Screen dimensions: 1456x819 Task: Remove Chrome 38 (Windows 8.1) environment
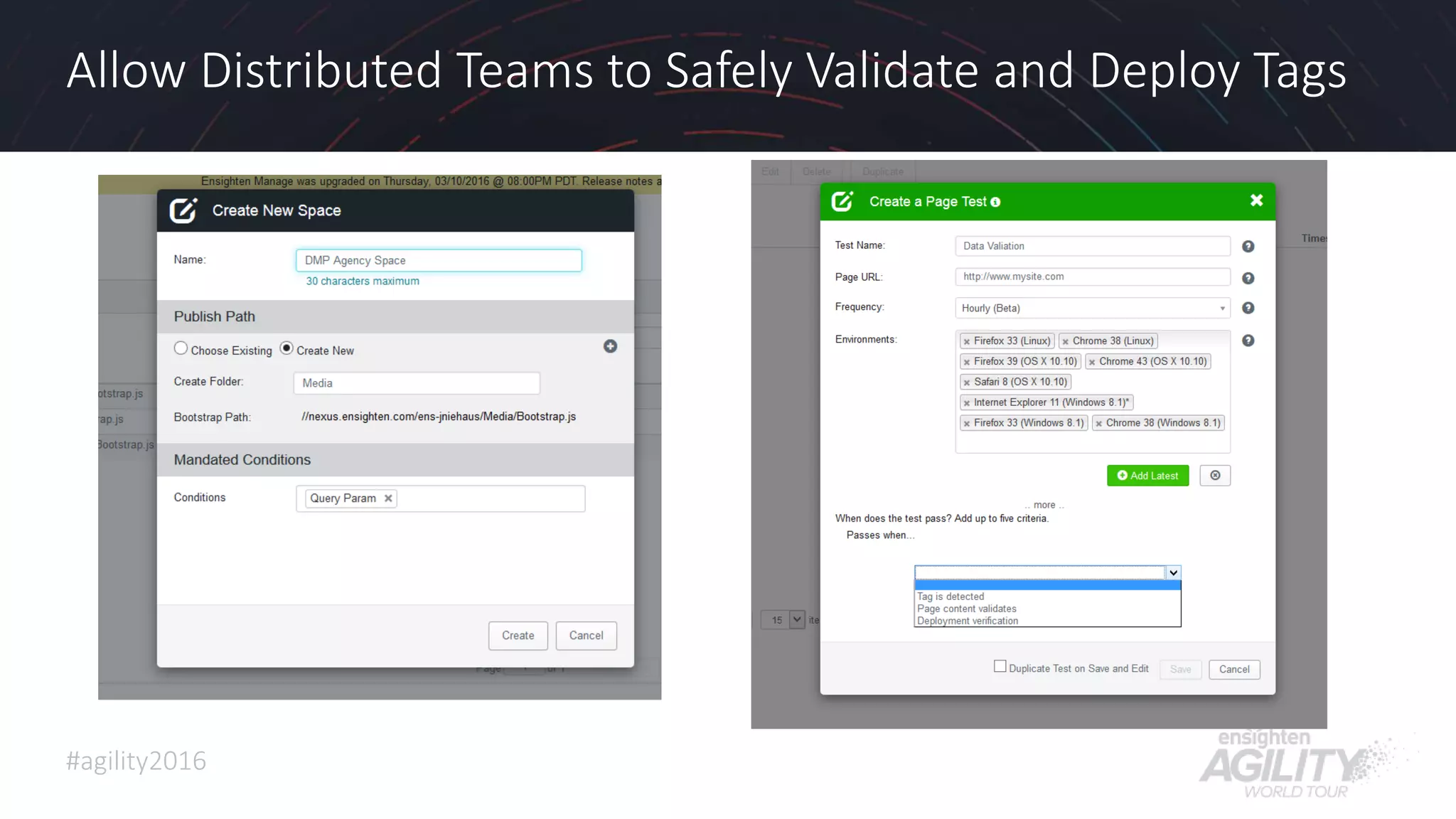[1099, 424]
